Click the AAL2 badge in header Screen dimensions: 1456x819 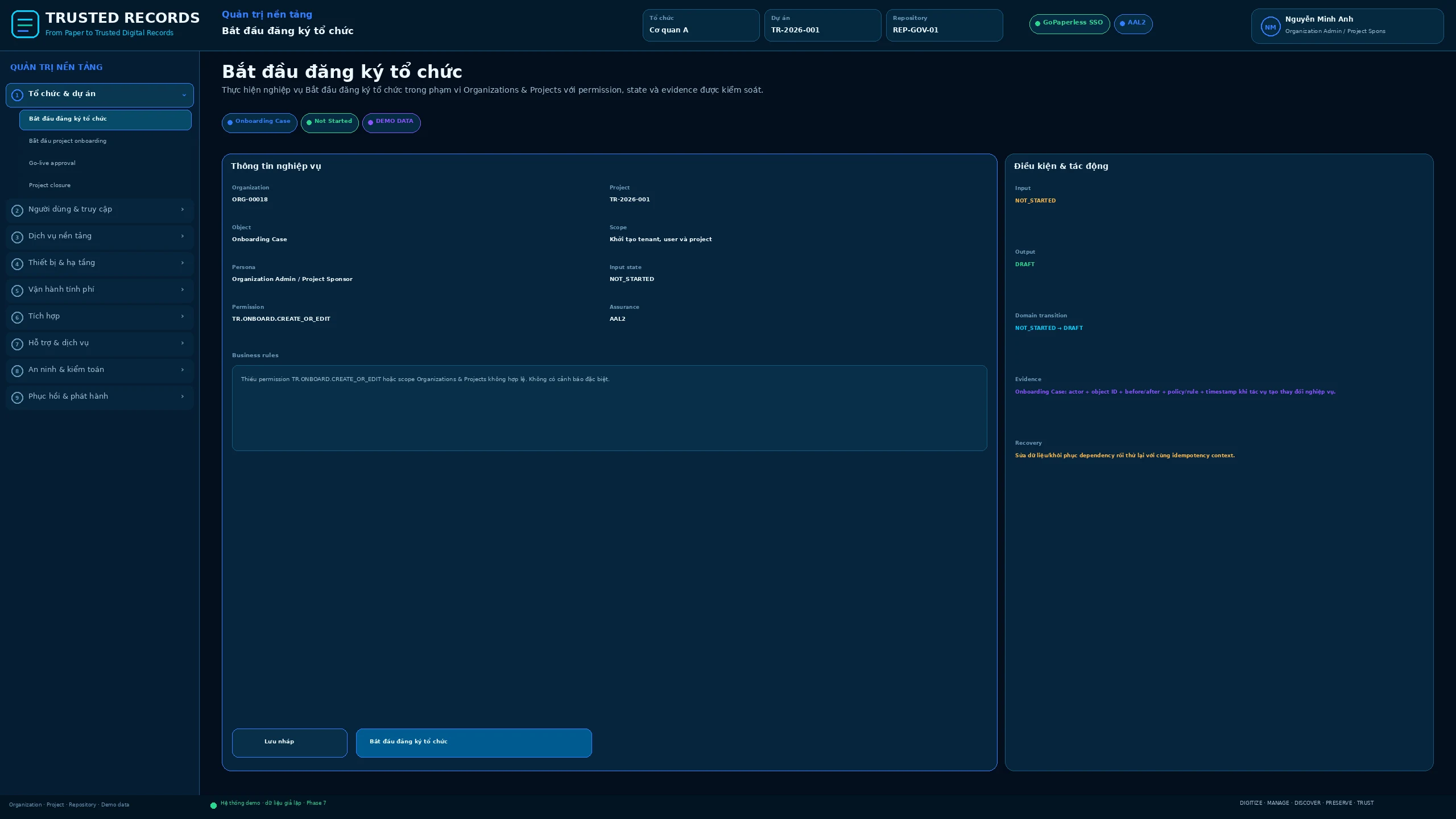(x=1133, y=24)
